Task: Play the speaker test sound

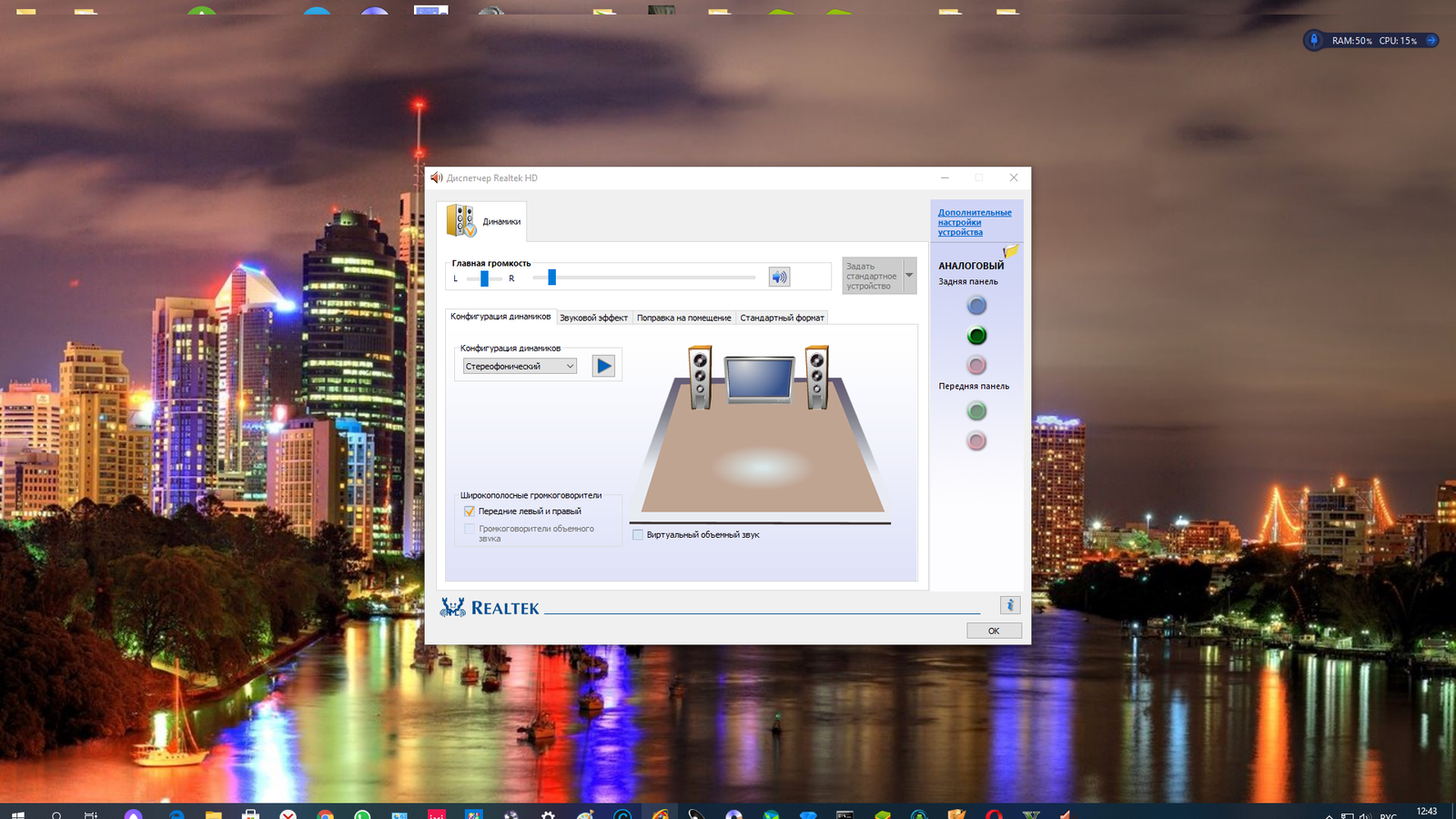Action: (x=603, y=366)
